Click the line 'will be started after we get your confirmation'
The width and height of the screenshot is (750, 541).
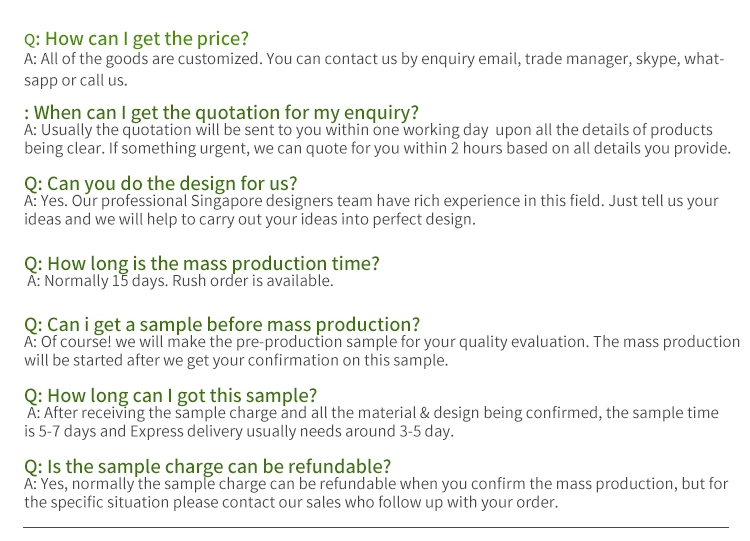coord(236,360)
